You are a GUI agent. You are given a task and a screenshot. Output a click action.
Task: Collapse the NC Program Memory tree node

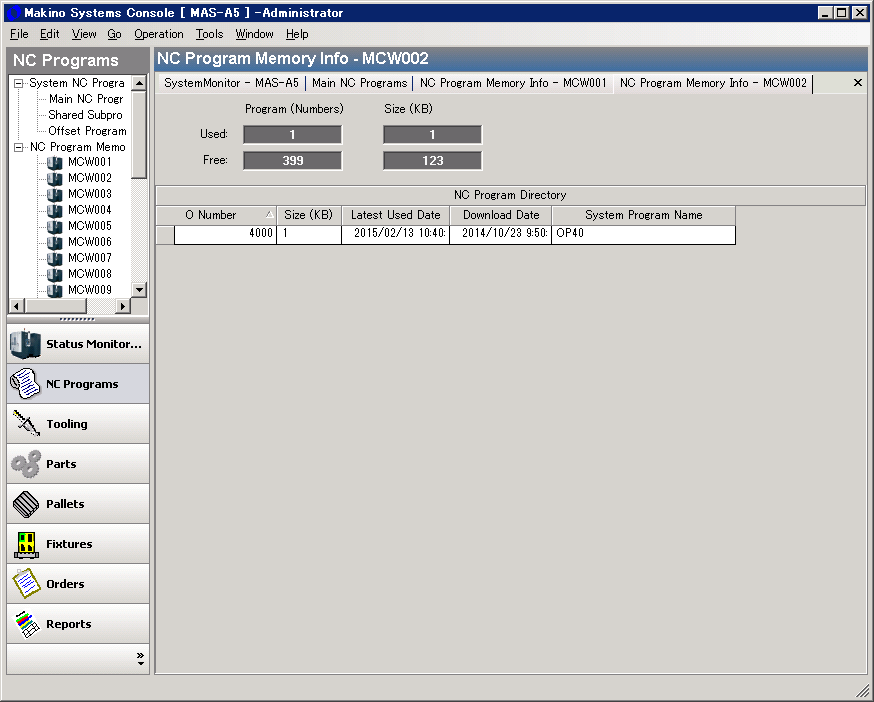pyautogui.click(x=18, y=147)
